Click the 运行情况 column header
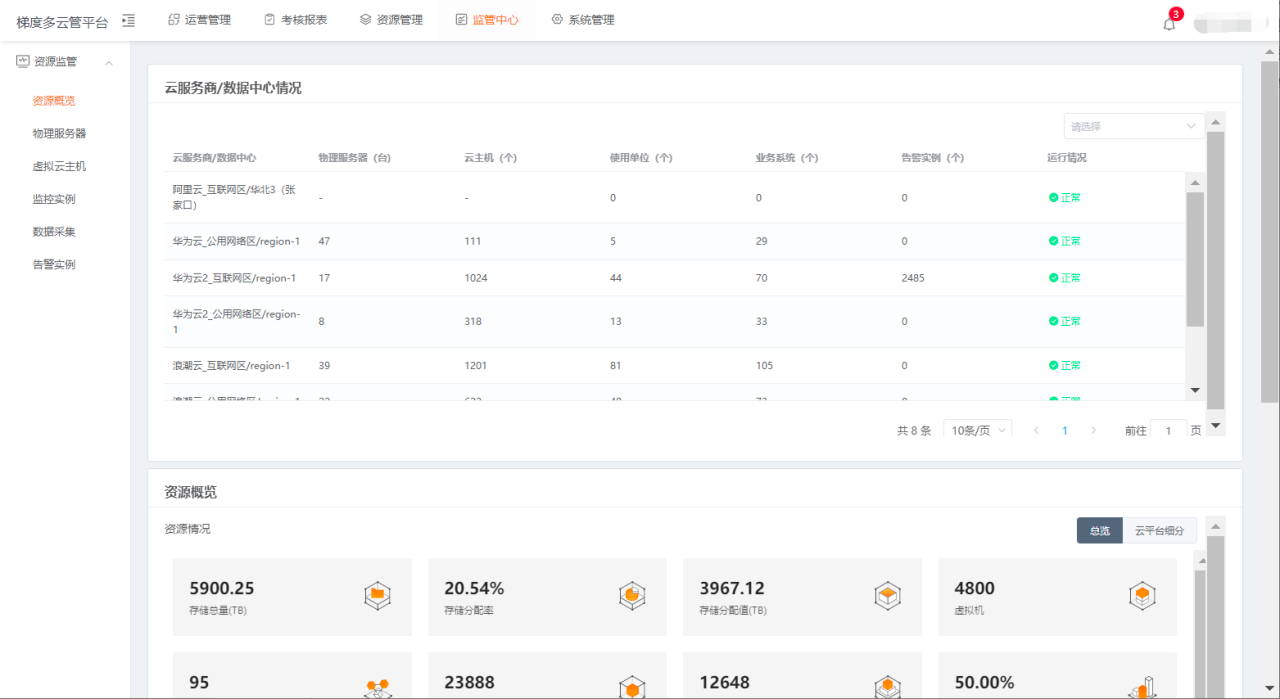The image size is (1280, 699). coord(1067,158)
